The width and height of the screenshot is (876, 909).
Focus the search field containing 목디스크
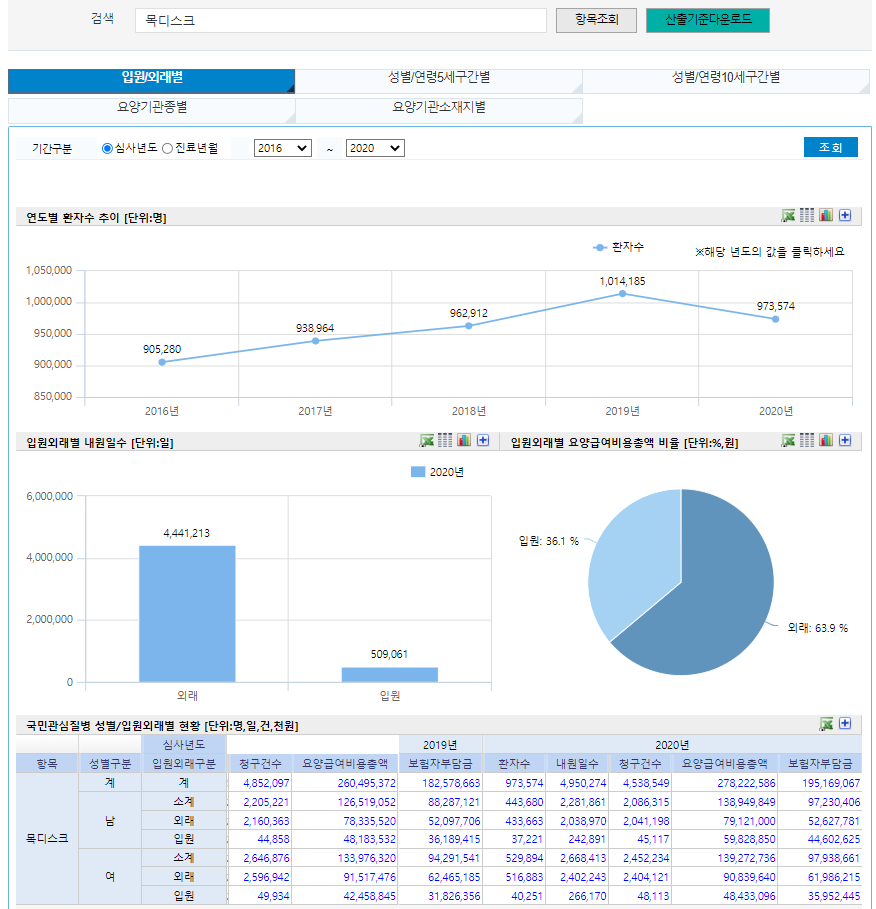341,20
